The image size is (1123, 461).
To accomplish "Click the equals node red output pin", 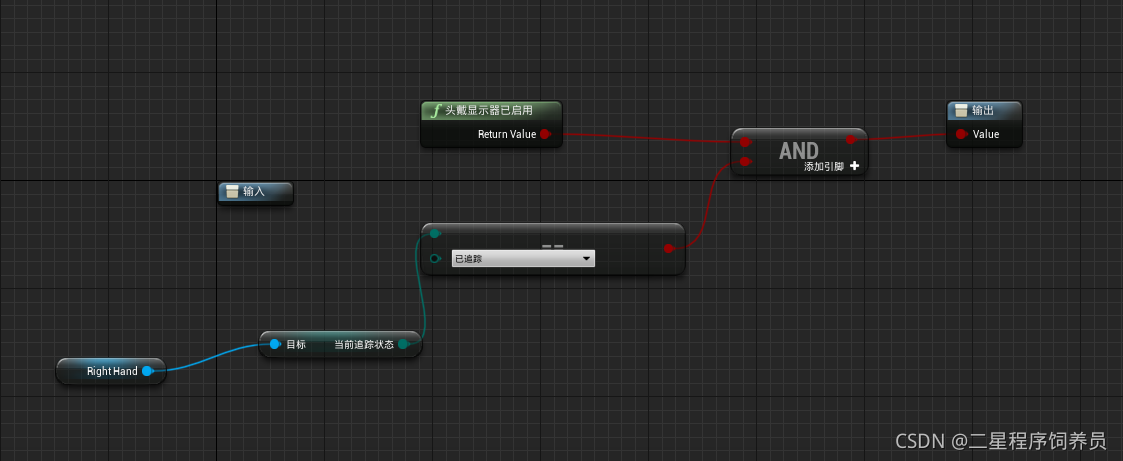I will 669,248.
